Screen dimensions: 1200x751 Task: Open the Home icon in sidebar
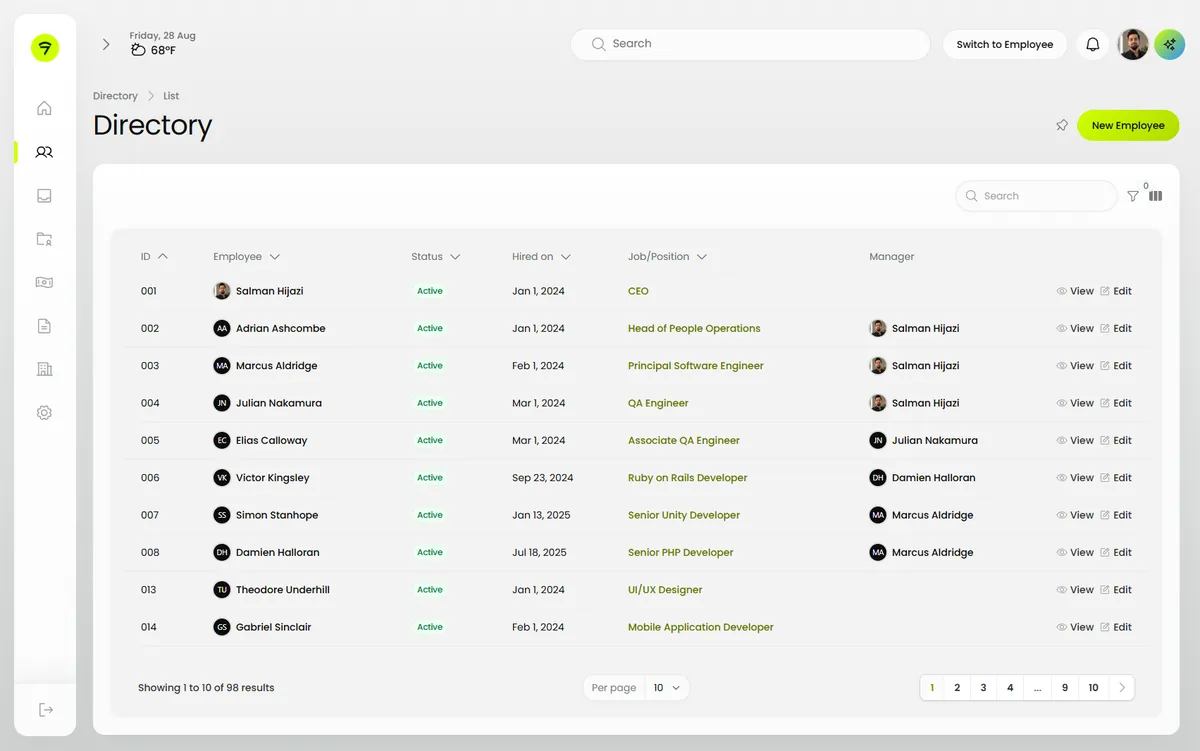[44, 108]
